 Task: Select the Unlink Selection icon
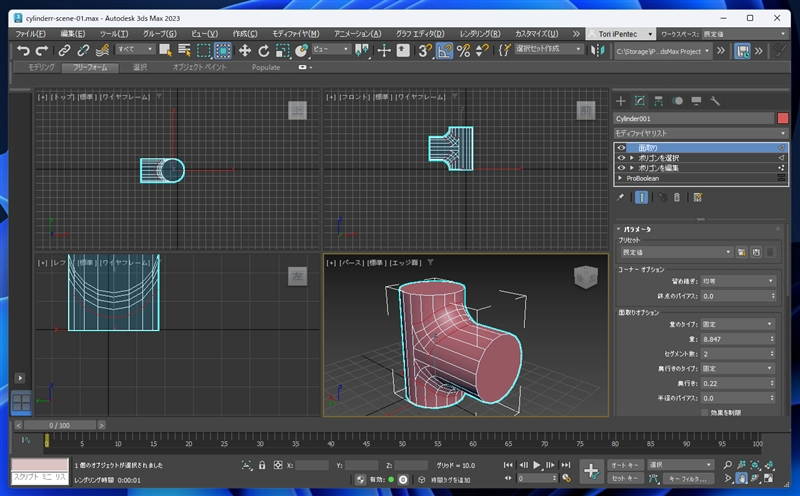(x=83, y=50)
